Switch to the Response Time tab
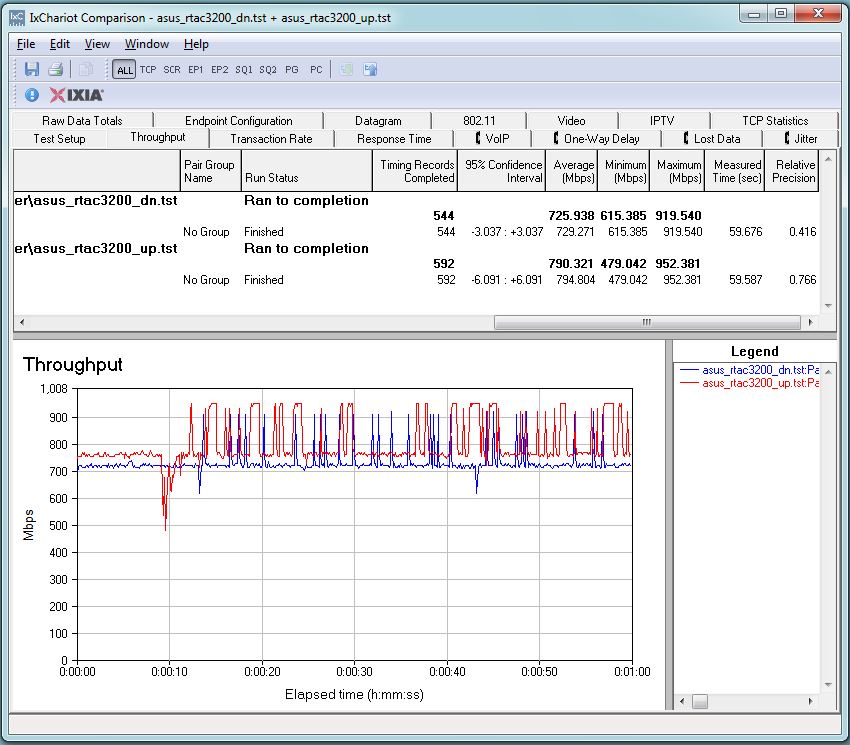The image size is (850, 745). pos(394,139)
